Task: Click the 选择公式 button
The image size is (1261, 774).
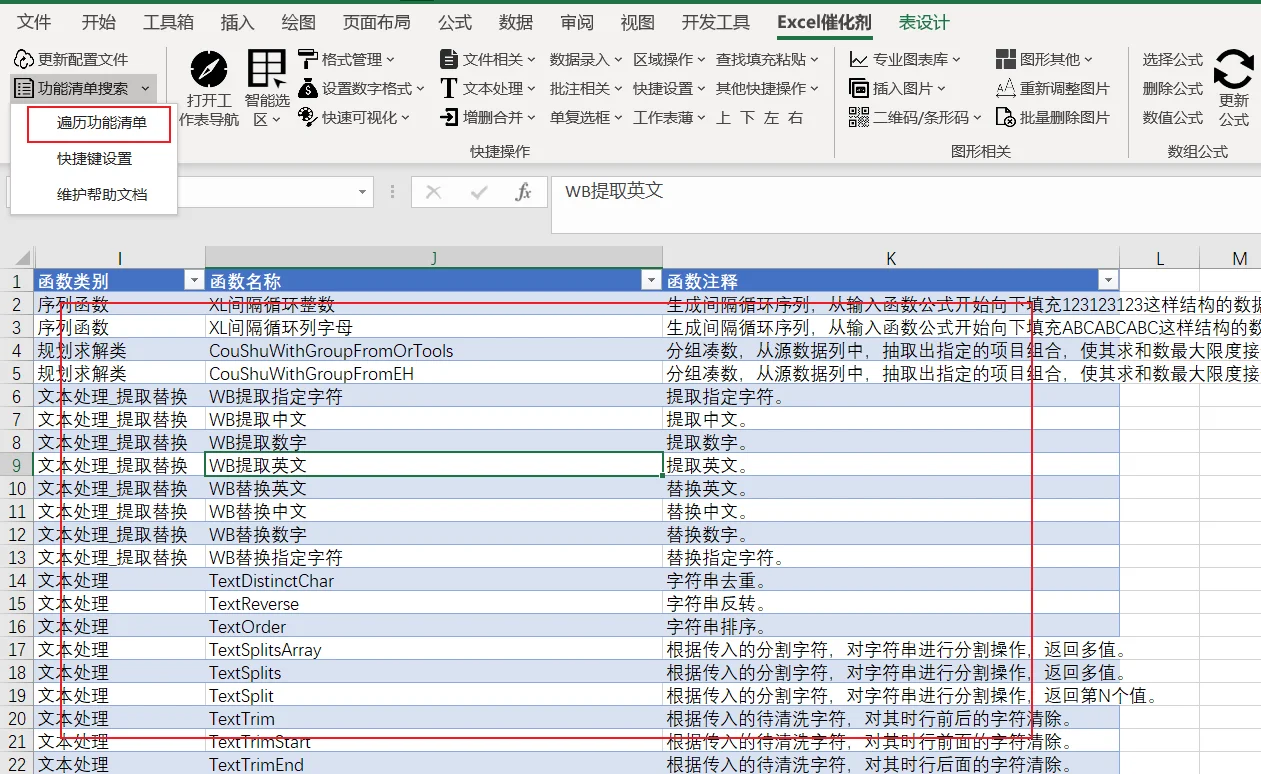Action: (x=1173, y=59)
